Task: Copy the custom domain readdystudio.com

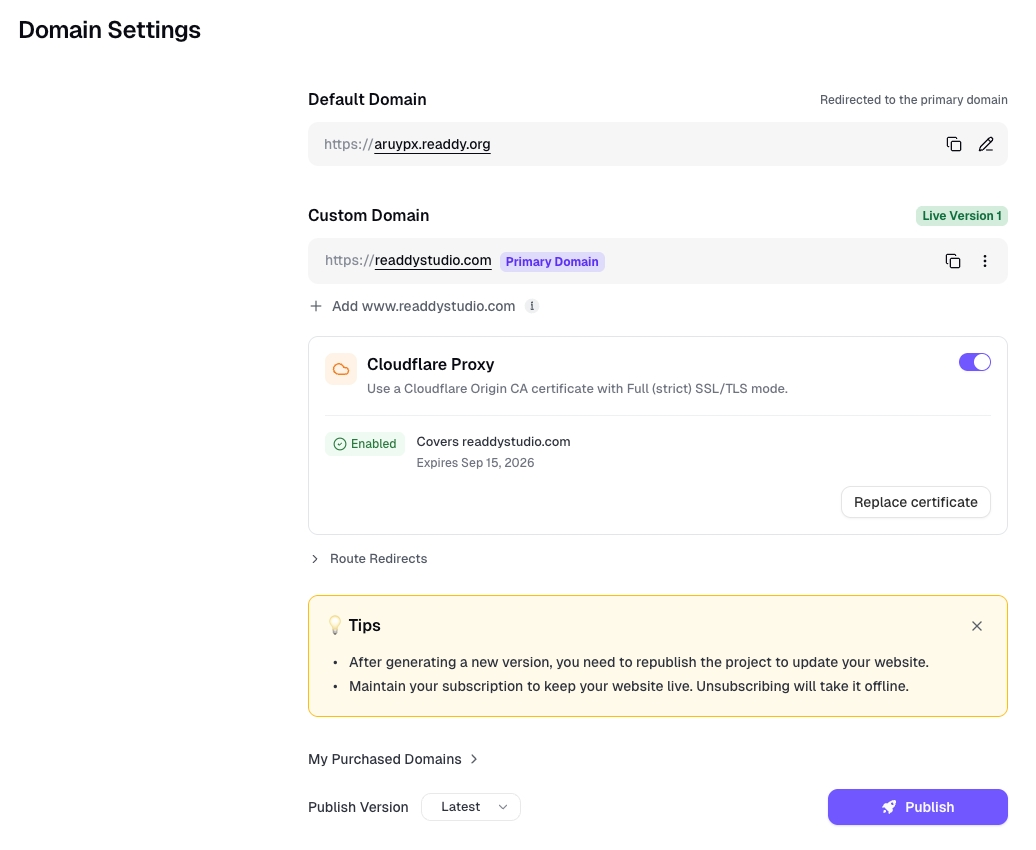Action: point(953,261)
